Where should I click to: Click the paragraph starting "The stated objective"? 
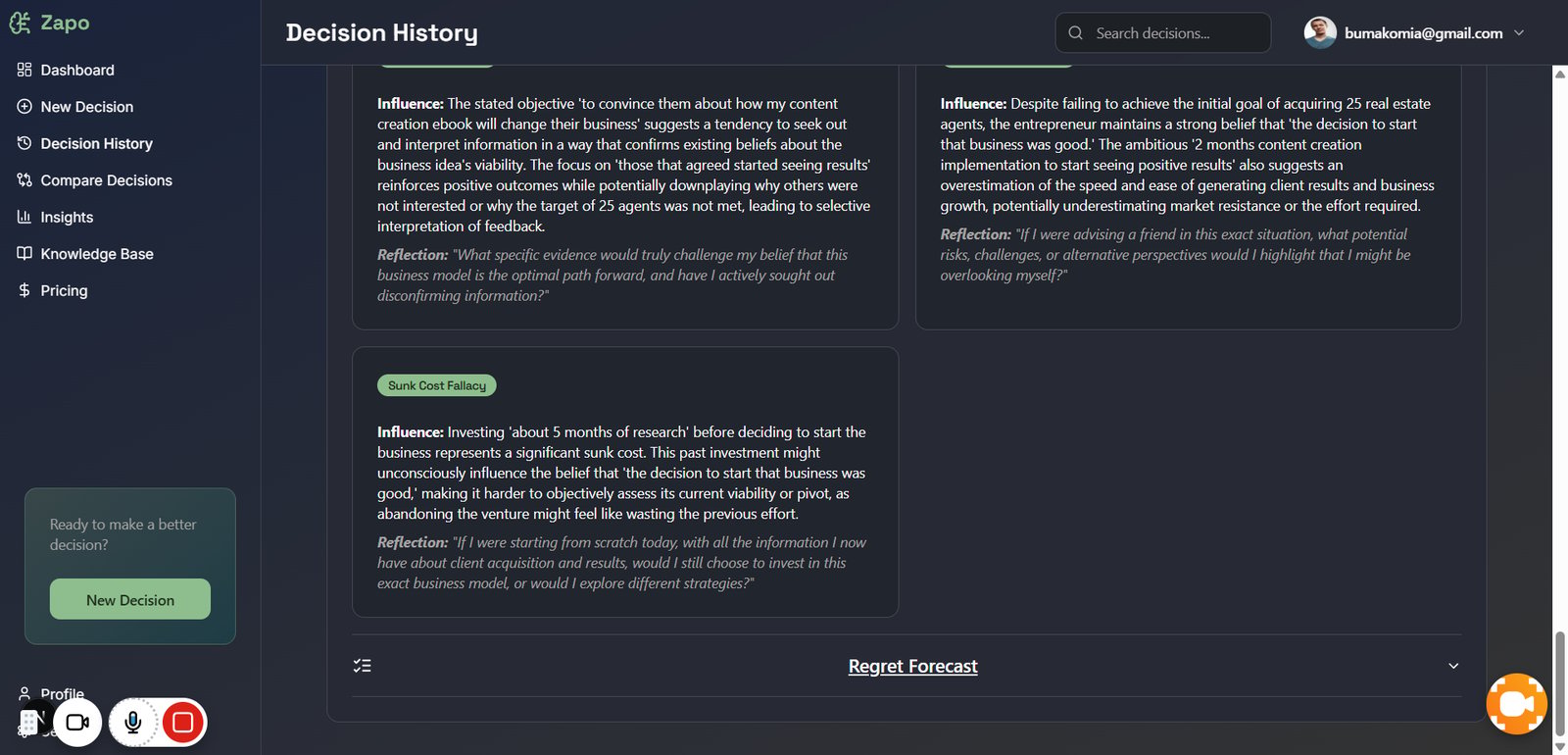tap(624, 165)
